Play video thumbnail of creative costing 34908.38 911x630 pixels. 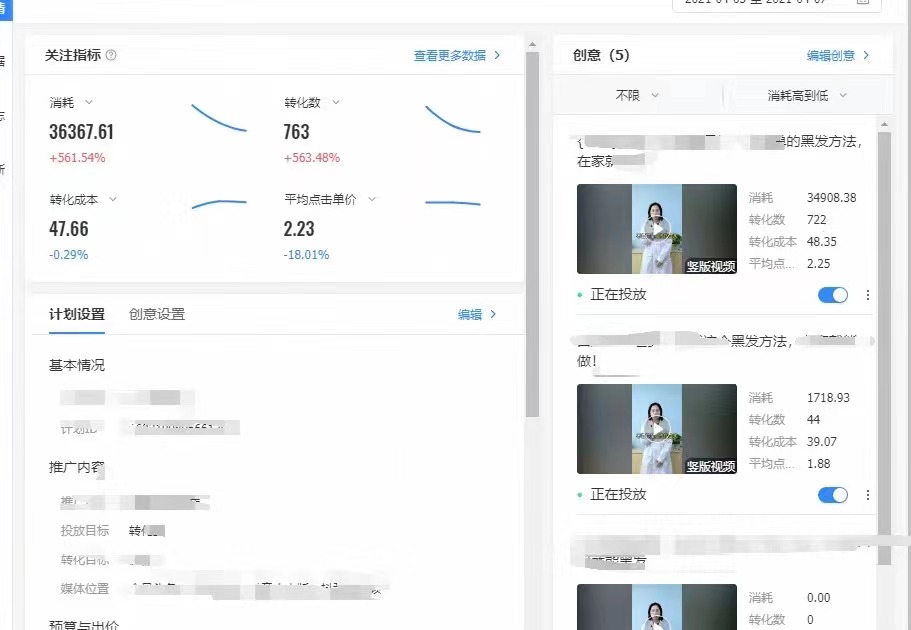[x=657, y=229]
